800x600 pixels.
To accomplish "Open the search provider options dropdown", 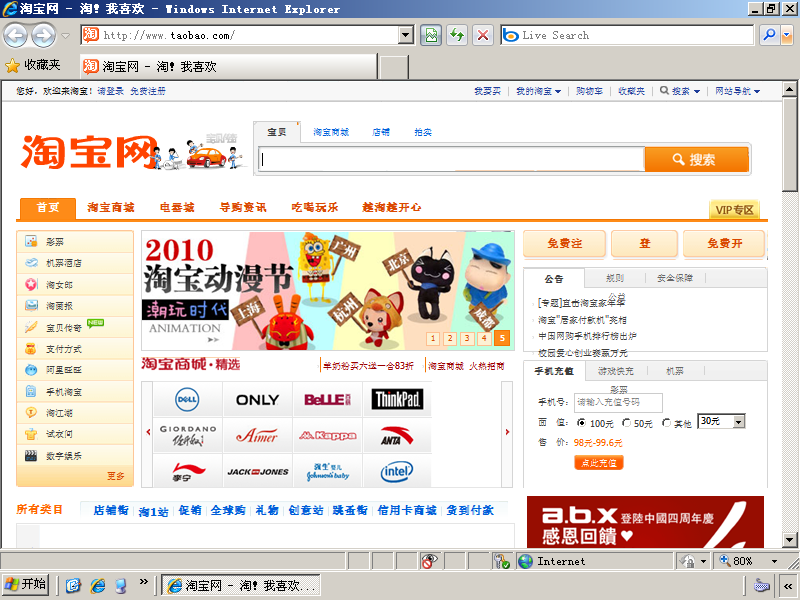I will (x=786, y=35).
